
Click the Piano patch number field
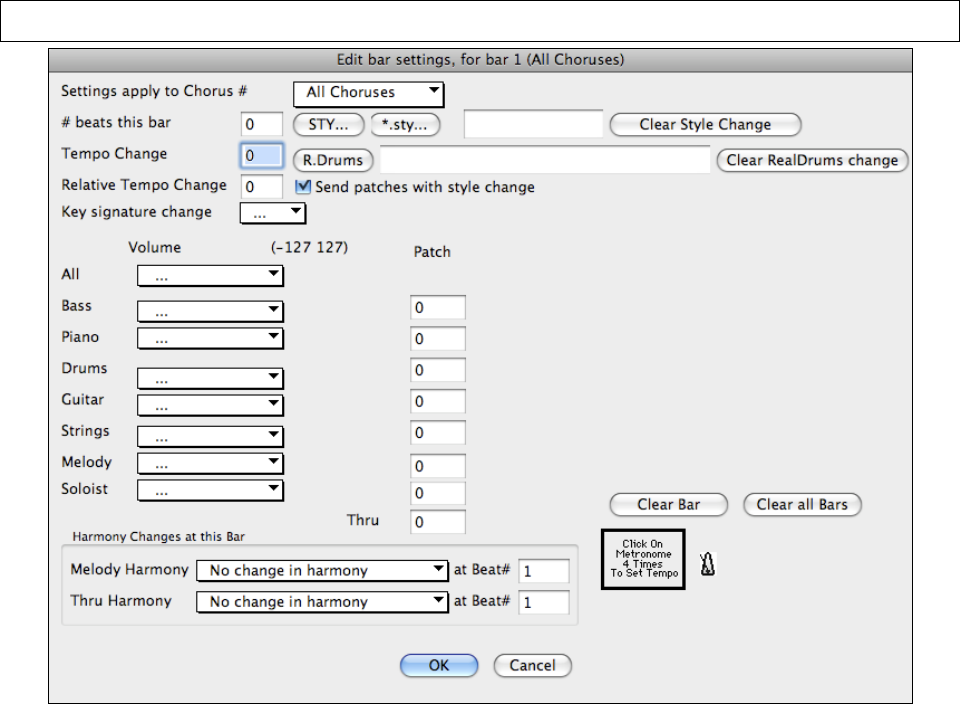[437, 339]
